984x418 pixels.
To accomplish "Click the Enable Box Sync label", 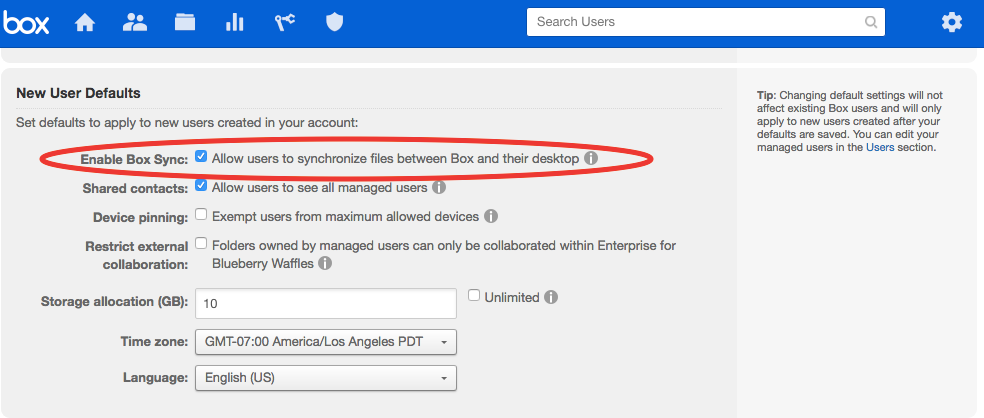I will pyautogui.click(x=134, y=159).
